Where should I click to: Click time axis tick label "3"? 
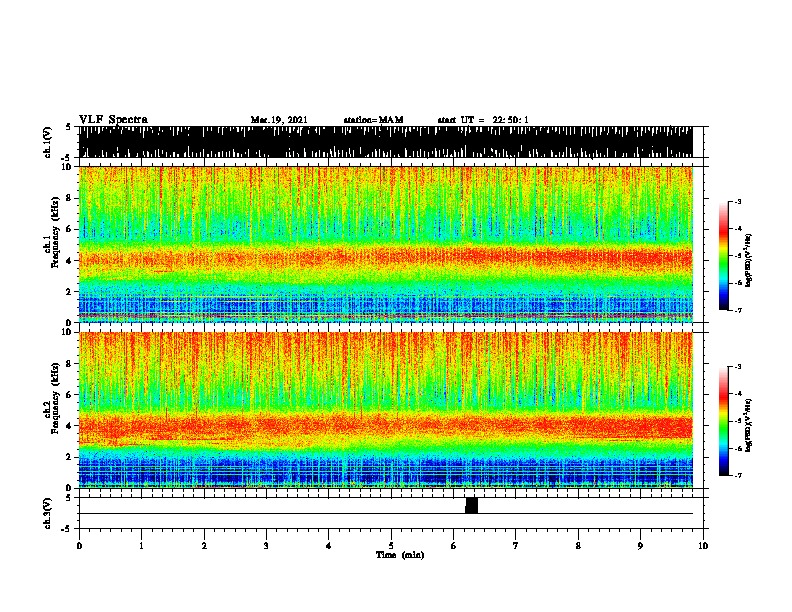click(x=266, y=546)
